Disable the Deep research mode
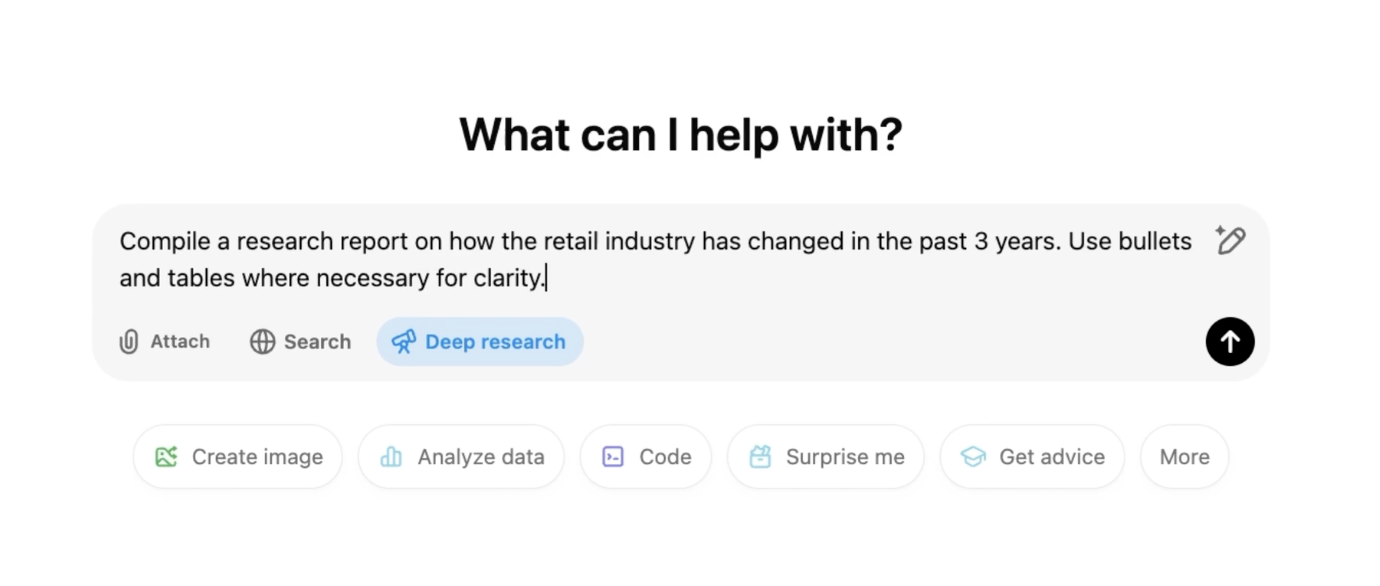 point(480,341)
